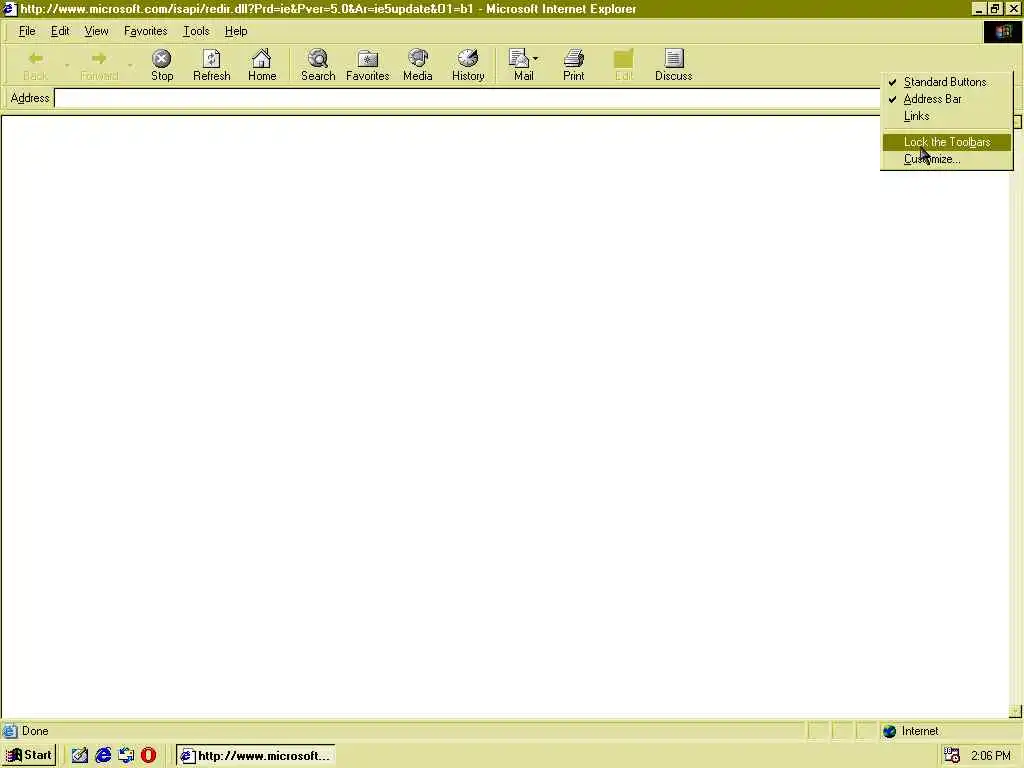Launch Opera from quick launch
Image resolution: width=1024 pixels, height=768 pixels.
[x=148, y=756]
